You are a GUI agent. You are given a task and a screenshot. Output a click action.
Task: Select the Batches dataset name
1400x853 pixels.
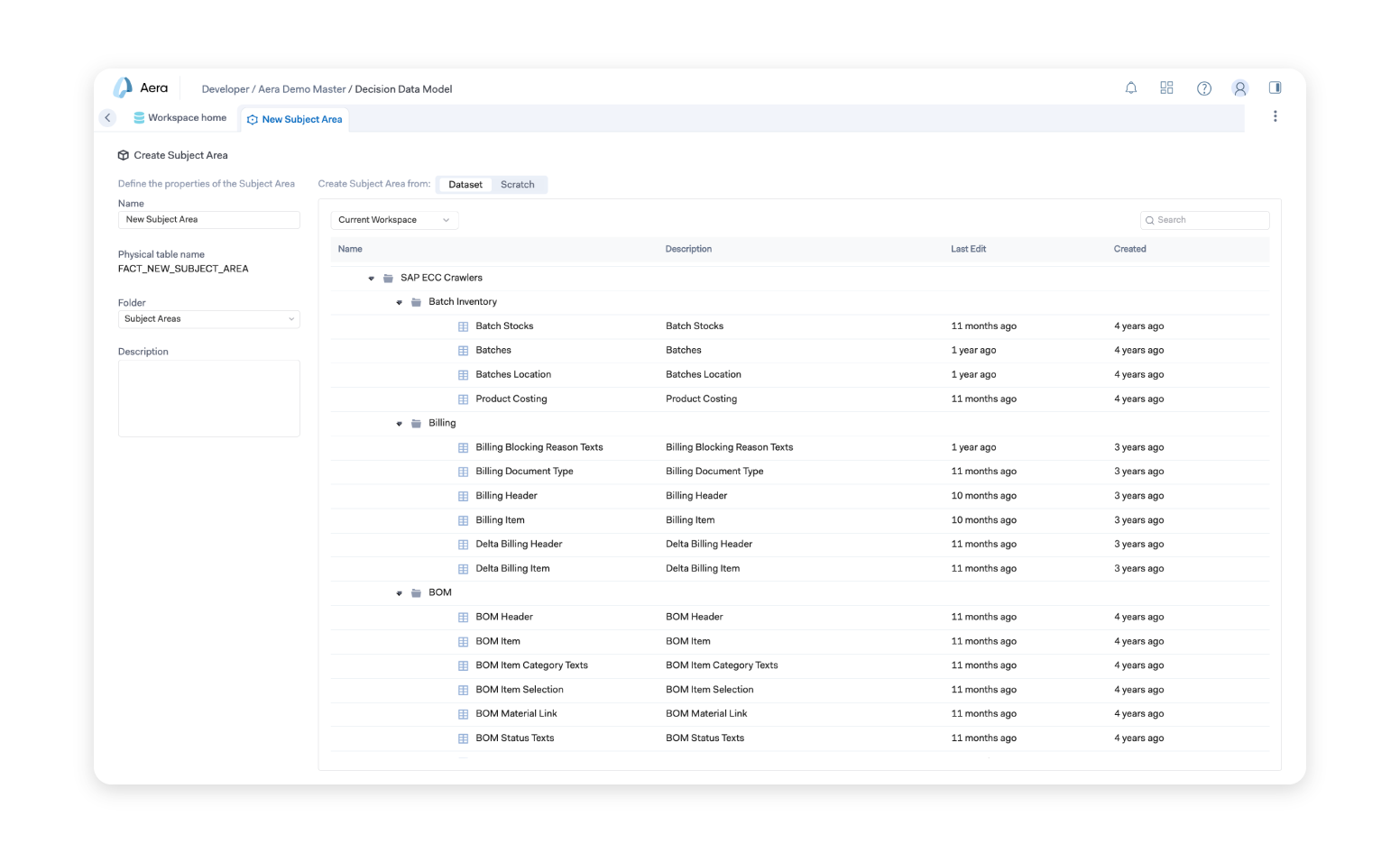(x=493, y=350)
